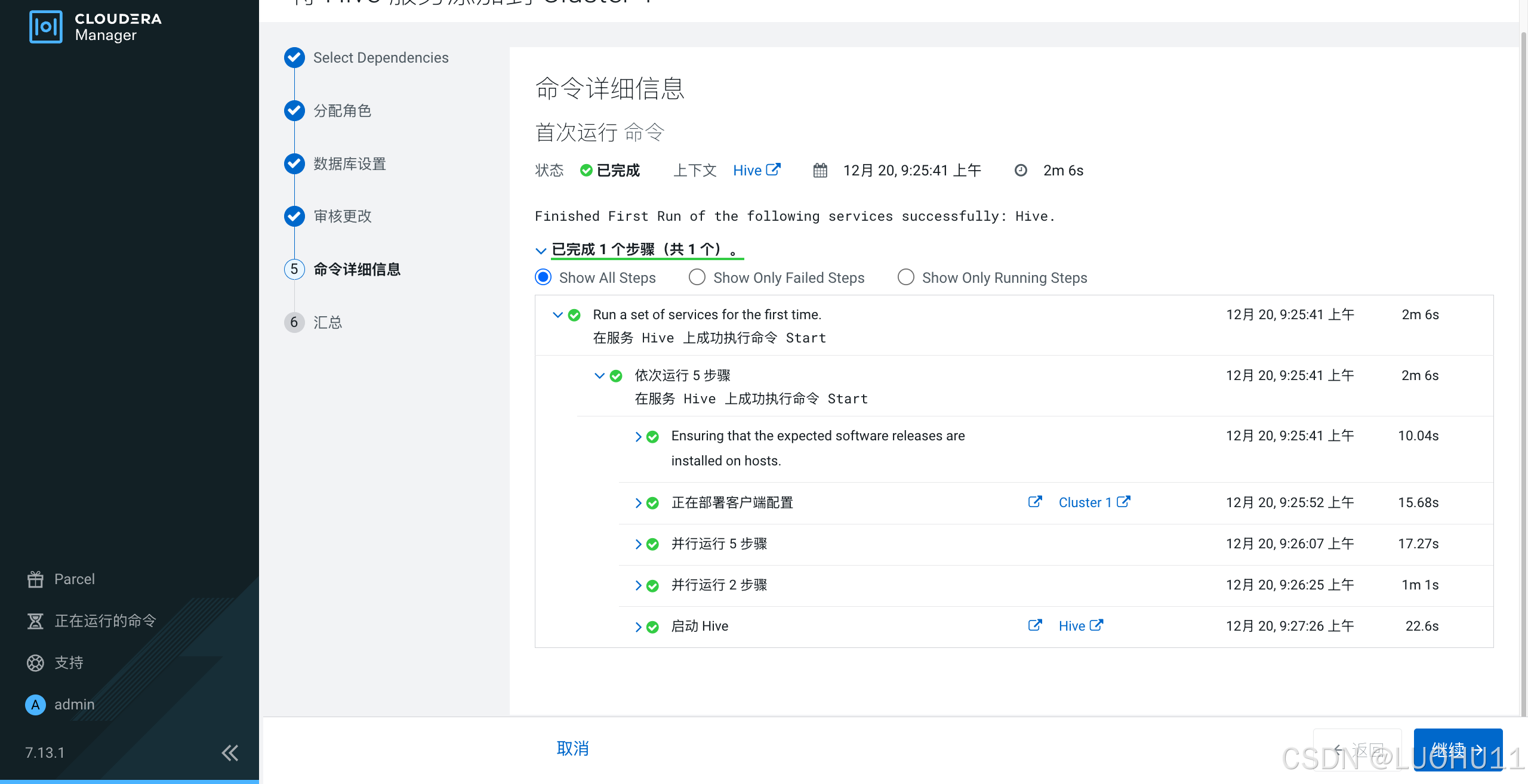Click the Cloudera Manager logo icon
Screen dimensions: 1528x784
click(x=46, y=27)
